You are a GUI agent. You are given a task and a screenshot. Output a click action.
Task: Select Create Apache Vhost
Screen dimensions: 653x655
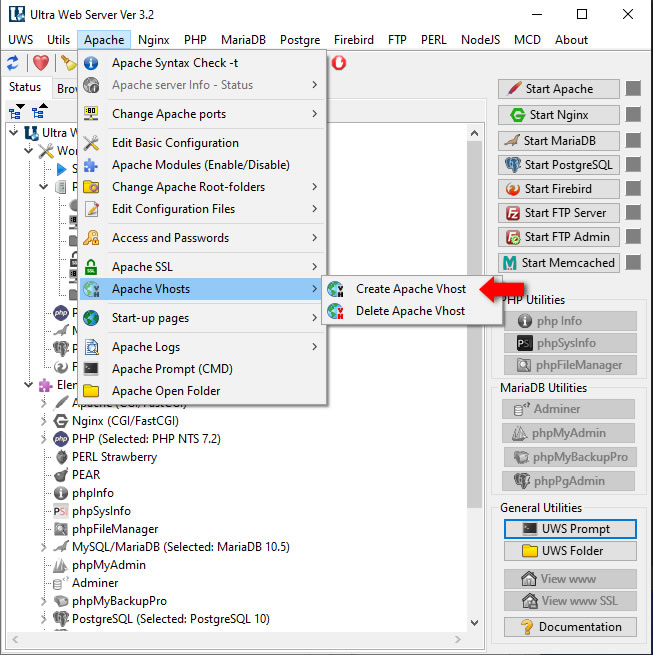(x=412, y=289)
